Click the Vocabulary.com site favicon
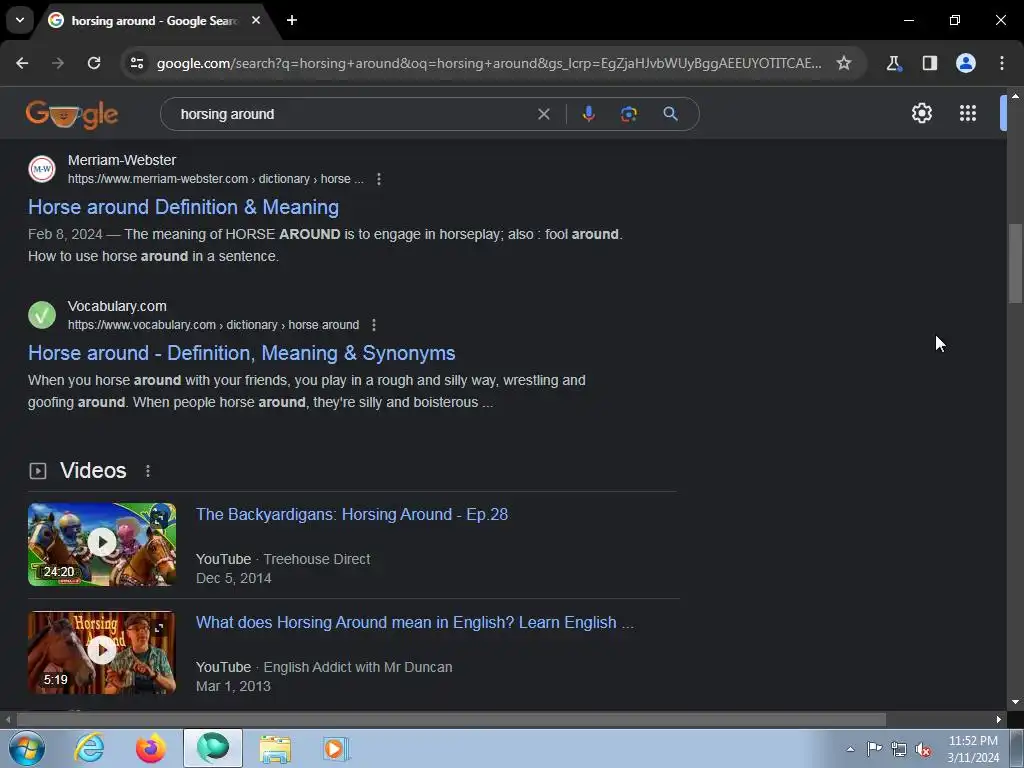This screenshot has height=768, width=1024. click(42, 315)
